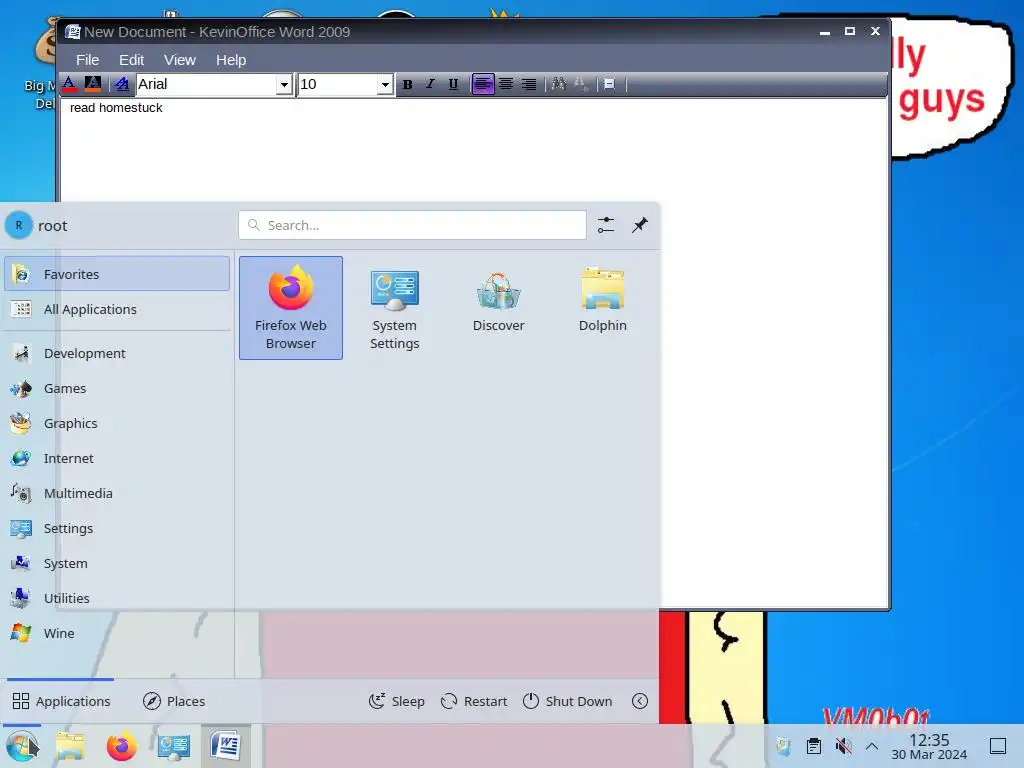Switch to the Places tab

click(x=174, y=701)
